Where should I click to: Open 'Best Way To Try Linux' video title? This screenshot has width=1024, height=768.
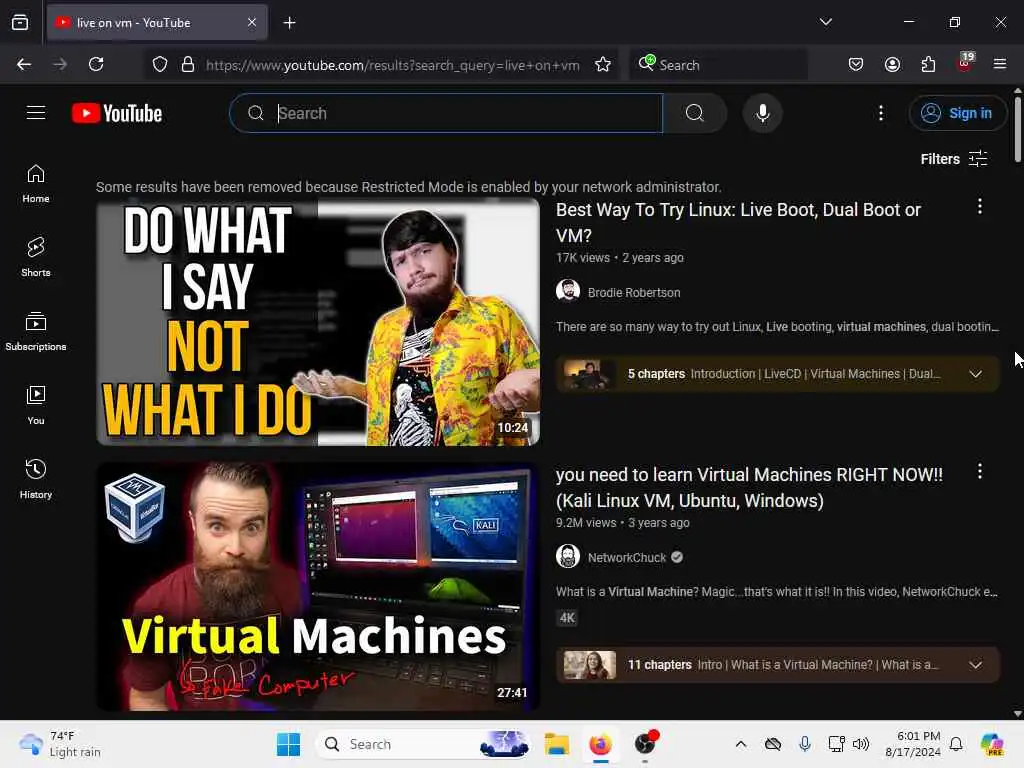(x=738, y=223)
